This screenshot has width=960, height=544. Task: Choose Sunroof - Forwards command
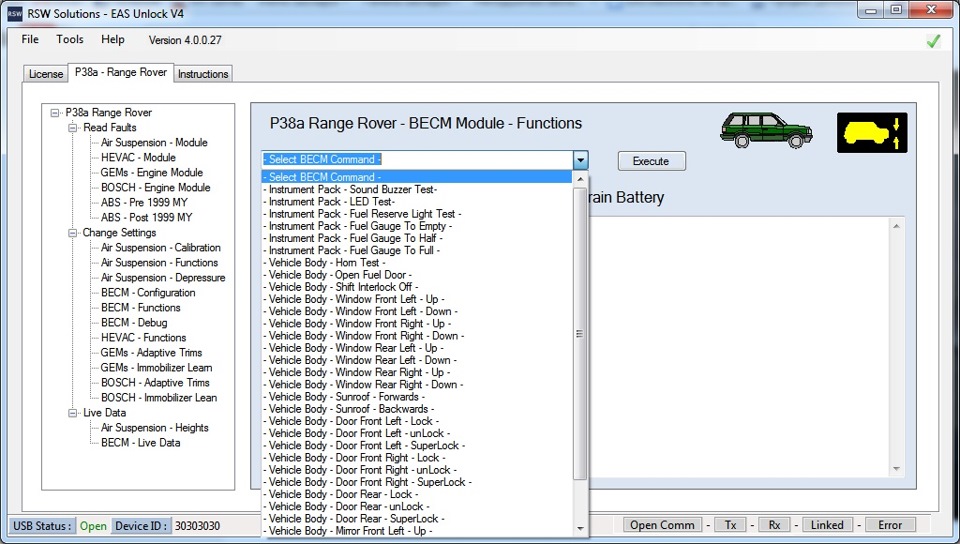click(x=417, y=397)
